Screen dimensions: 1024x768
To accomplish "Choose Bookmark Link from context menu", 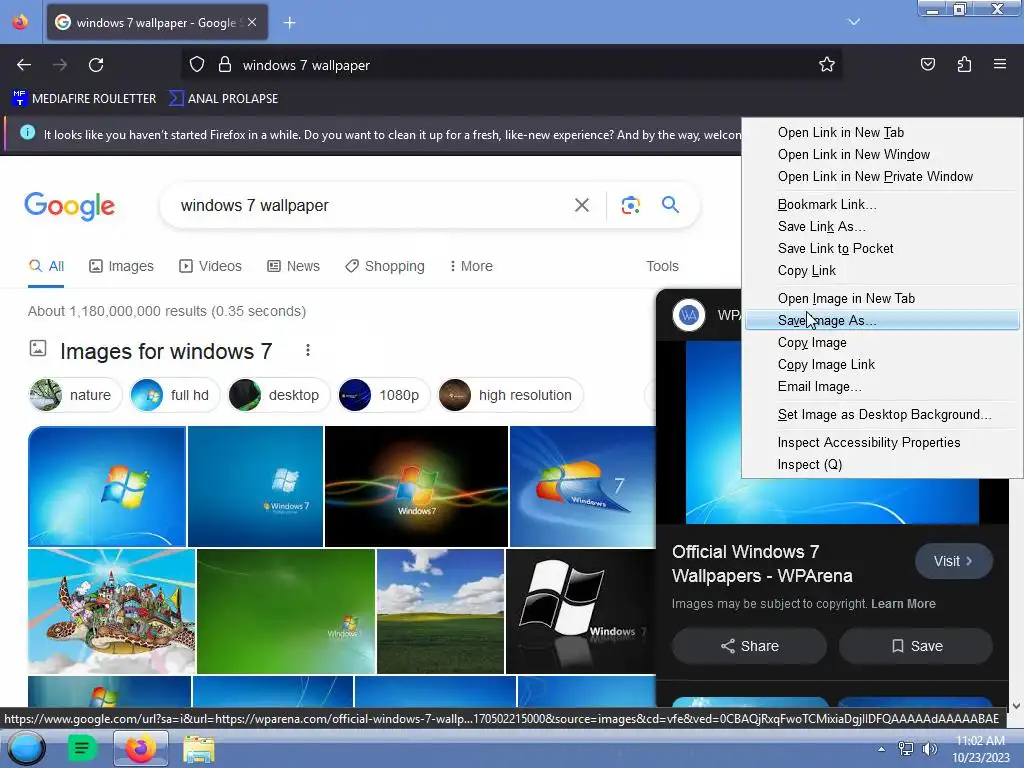I will (x=882, y=204).
